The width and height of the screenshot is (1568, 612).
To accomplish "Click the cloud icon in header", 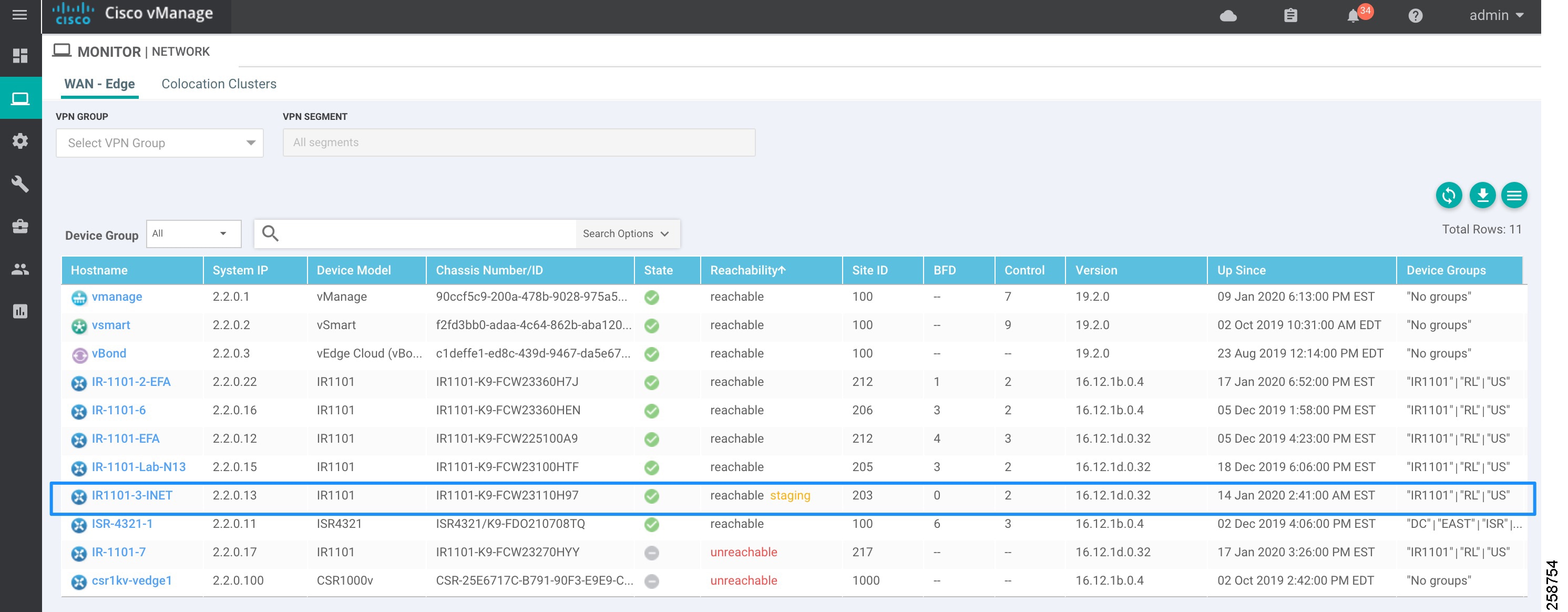I will tap(1228, 16).
